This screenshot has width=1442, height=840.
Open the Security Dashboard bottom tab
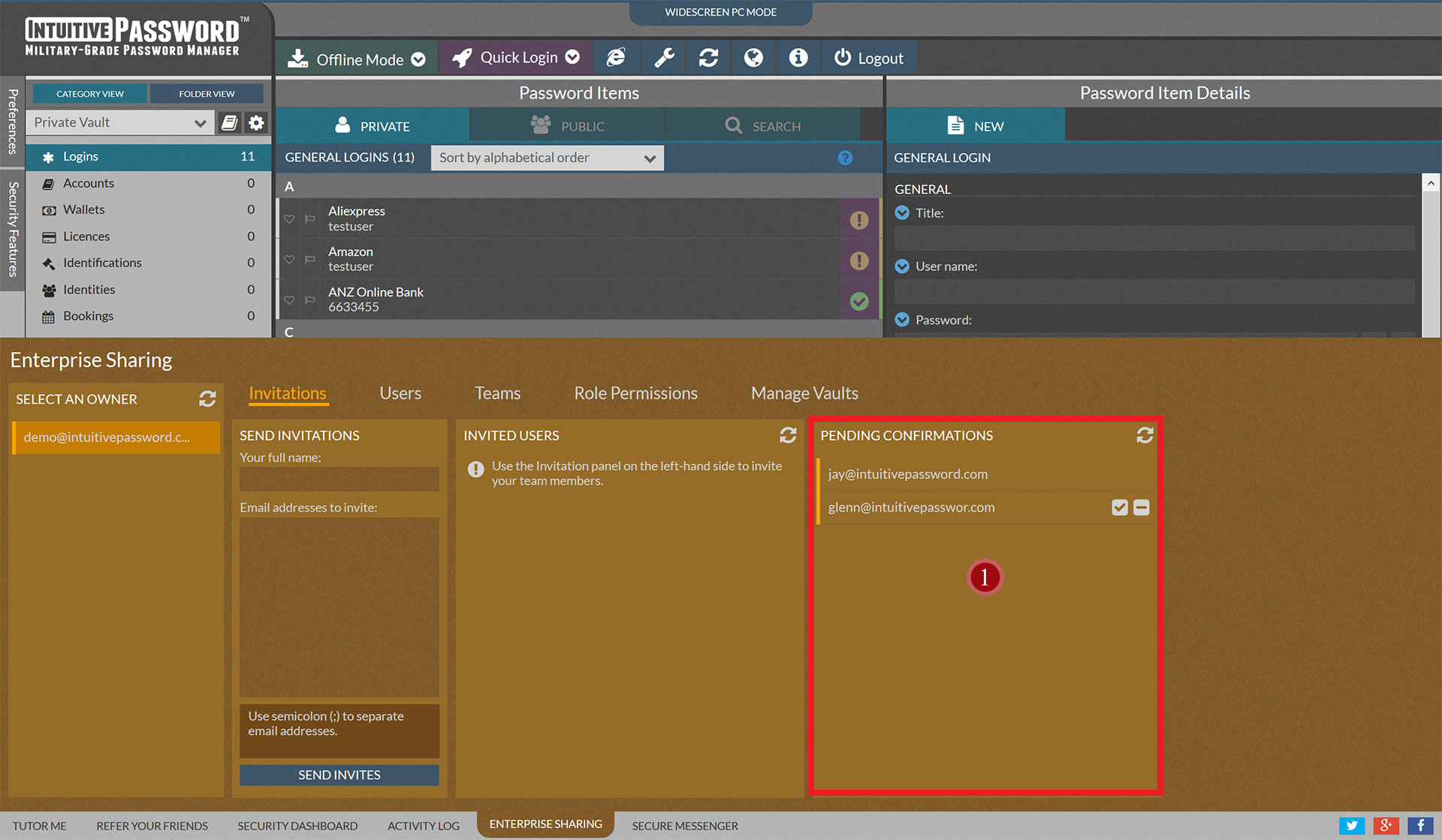pyautogui.click(x=297, y=826)
